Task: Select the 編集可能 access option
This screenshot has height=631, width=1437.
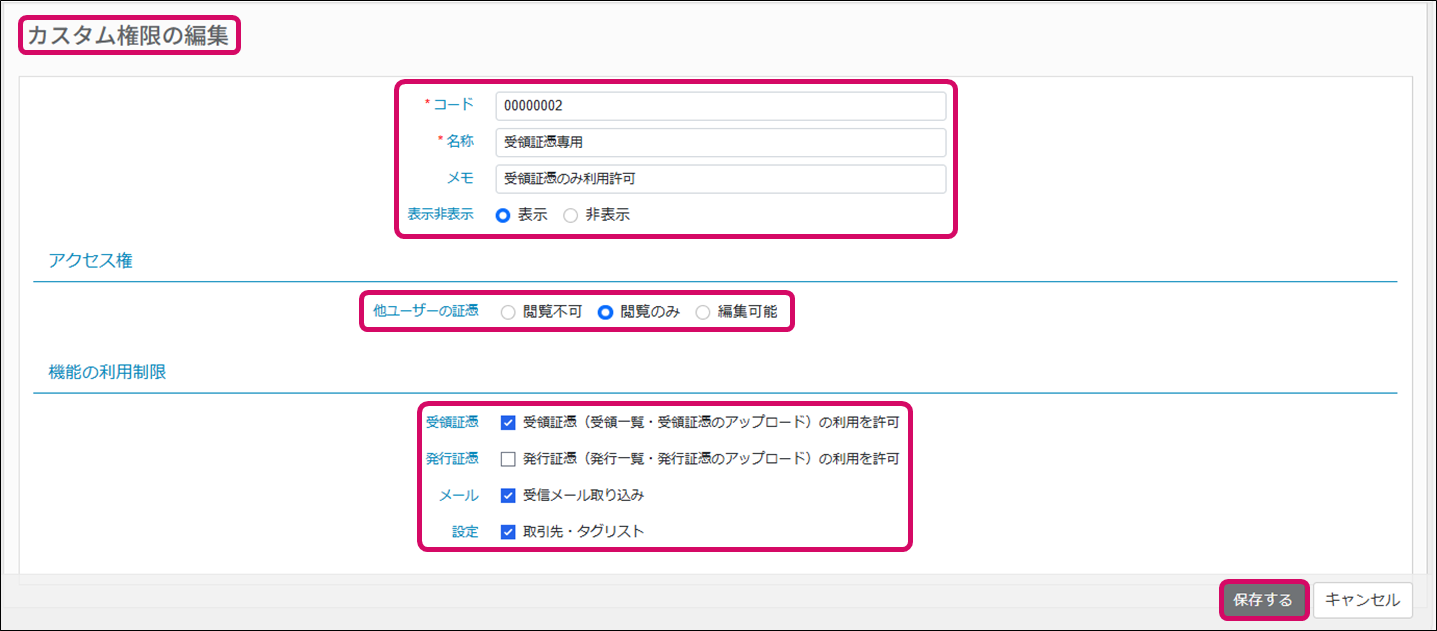Action: pyautogui.click(x=703, y=312)
